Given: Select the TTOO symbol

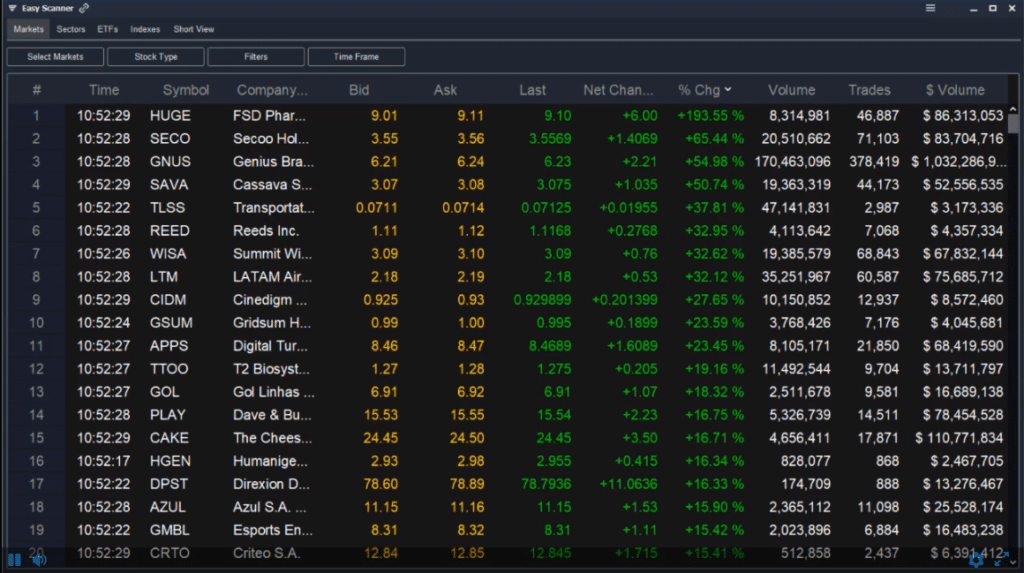Looking at the screenshot, I should (168, 369).
